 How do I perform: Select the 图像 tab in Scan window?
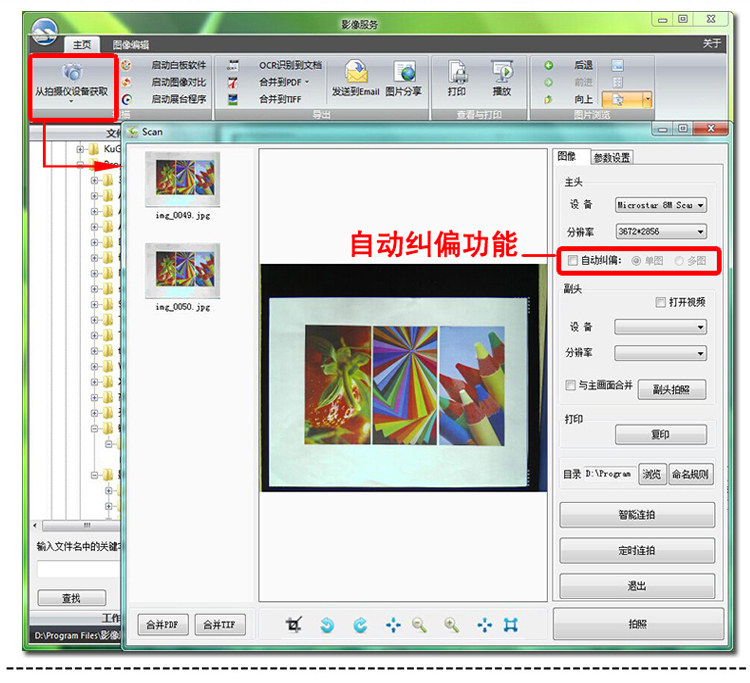coord(567,156)
